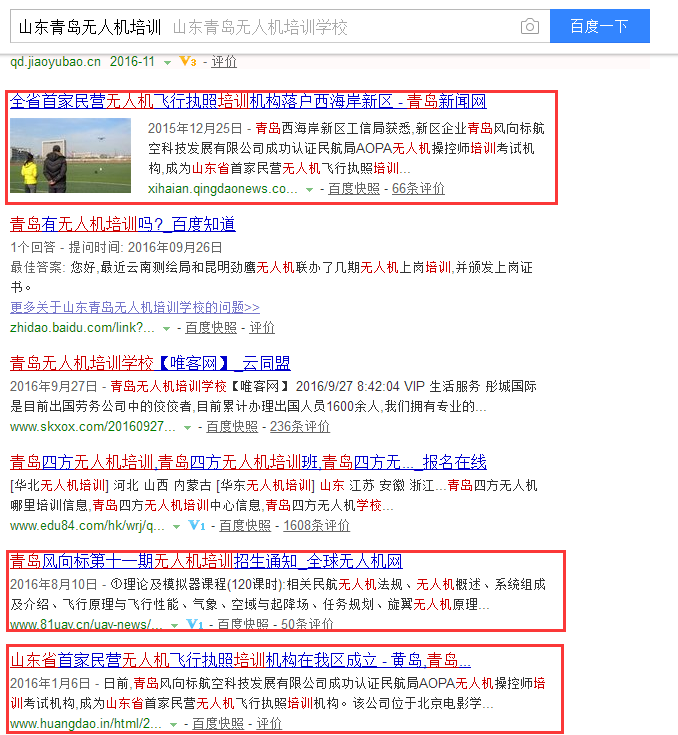
Task: Expand dropdown arrow next to qd.jiaoyubao.cn 2016-11
Action: [x=167, y=62]
